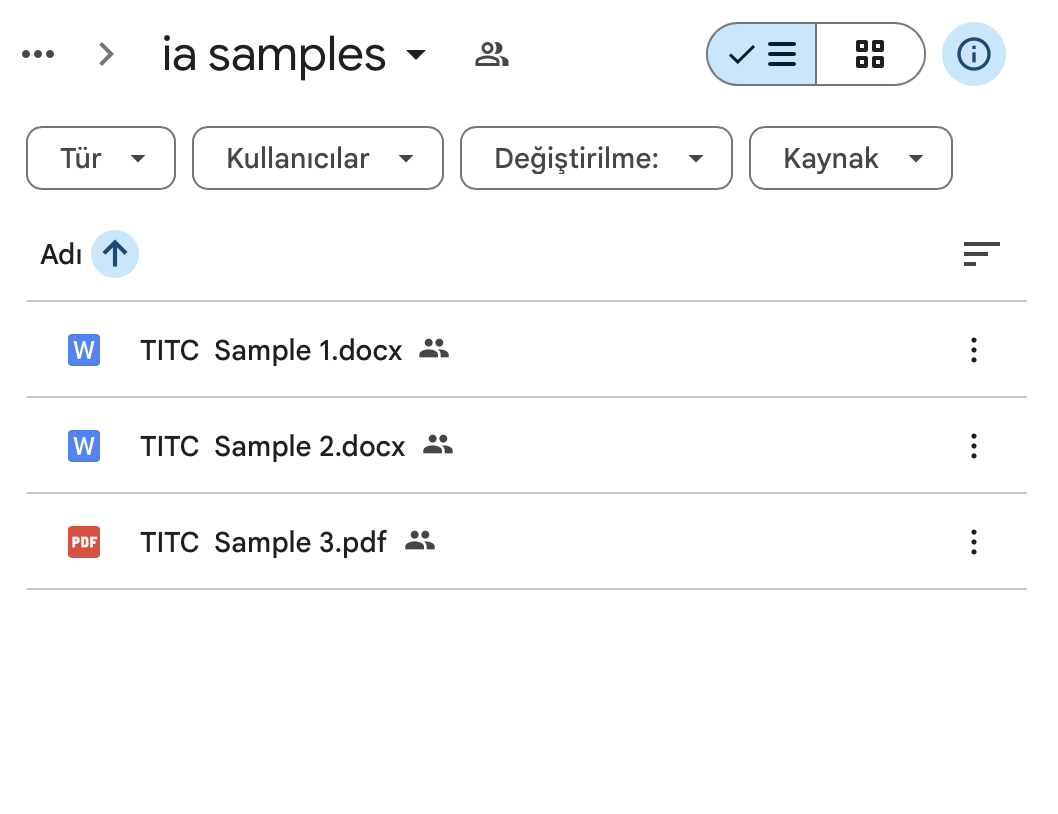Viewport: 1058px width, 814px height.
Task: Open the Değiştirilme filter dropdown
Action: point(596,158)
